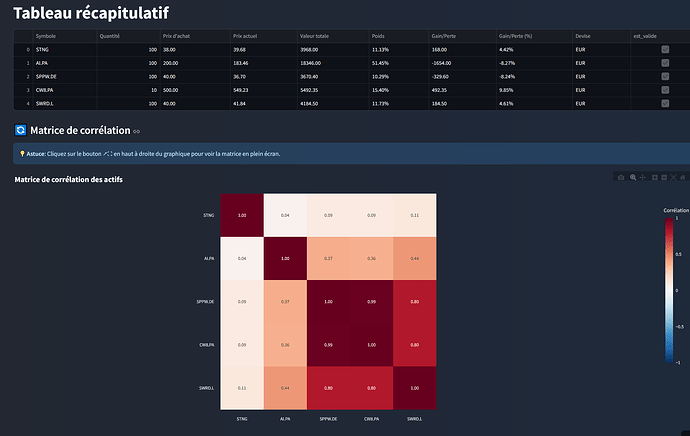
Task: Click the Devise column header
Action: pos(584,35)
